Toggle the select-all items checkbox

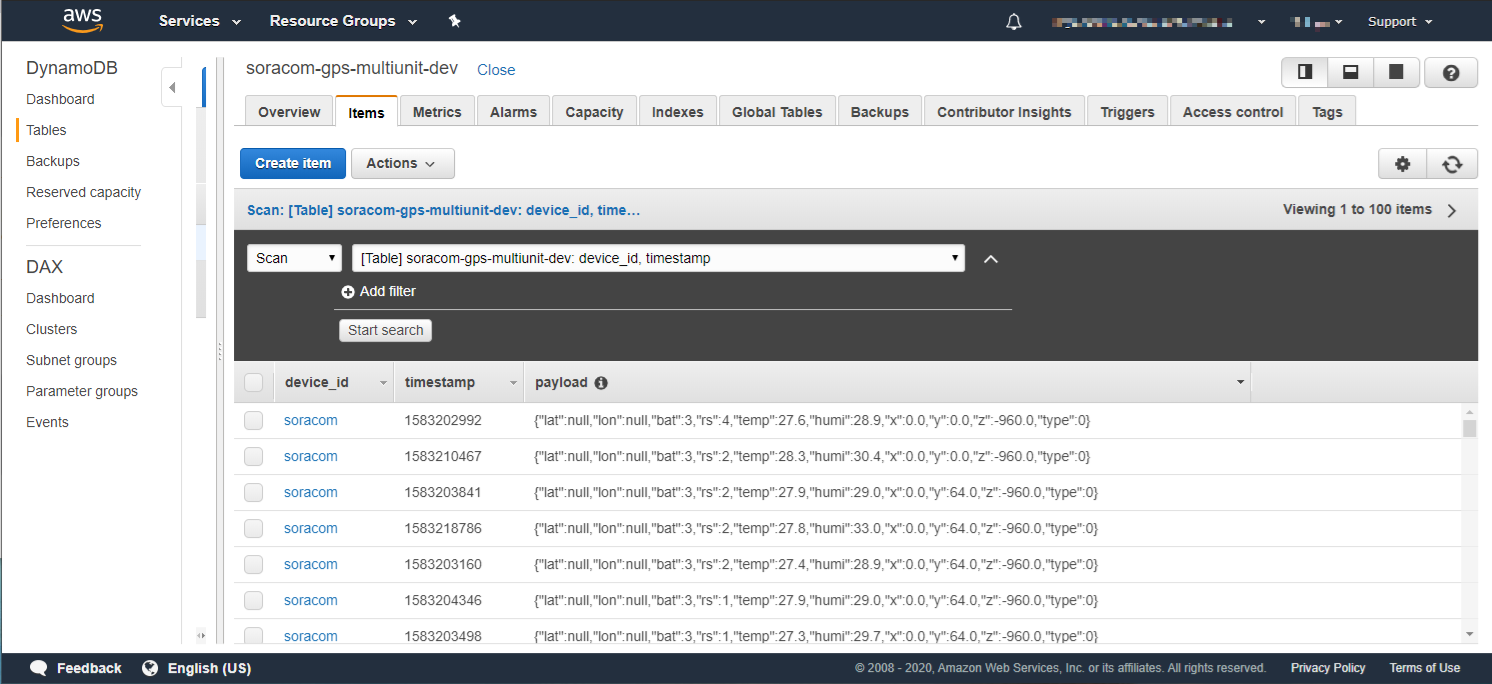coord(254,382)
